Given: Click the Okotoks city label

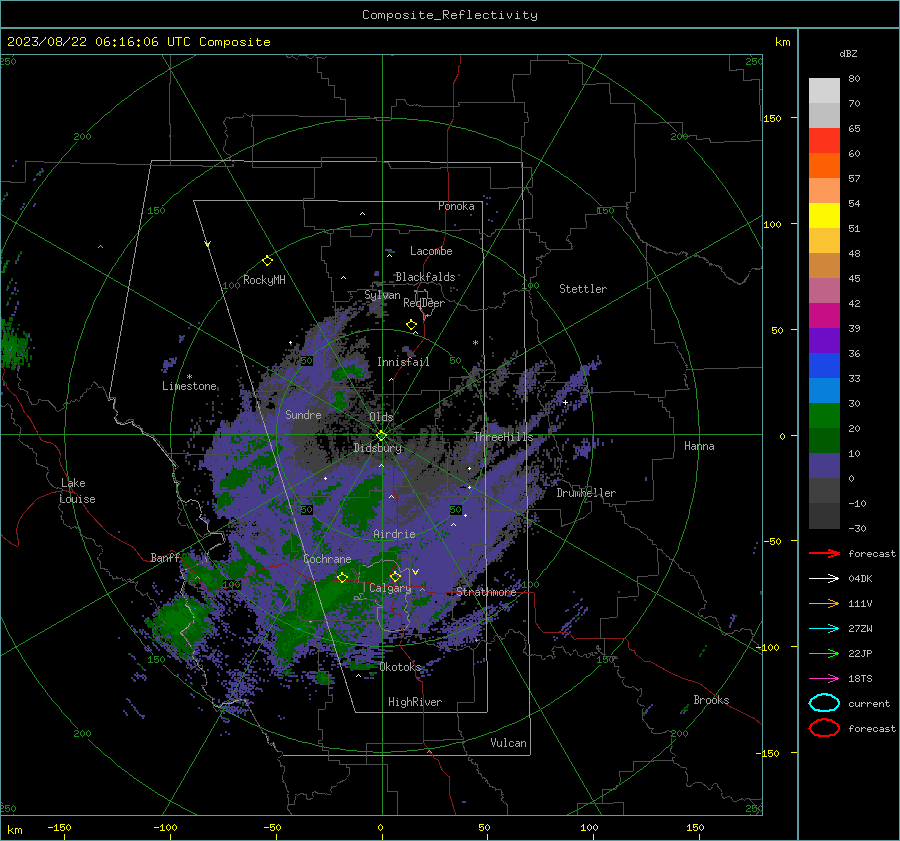Looking at the screenshot, I should point(400,667).
